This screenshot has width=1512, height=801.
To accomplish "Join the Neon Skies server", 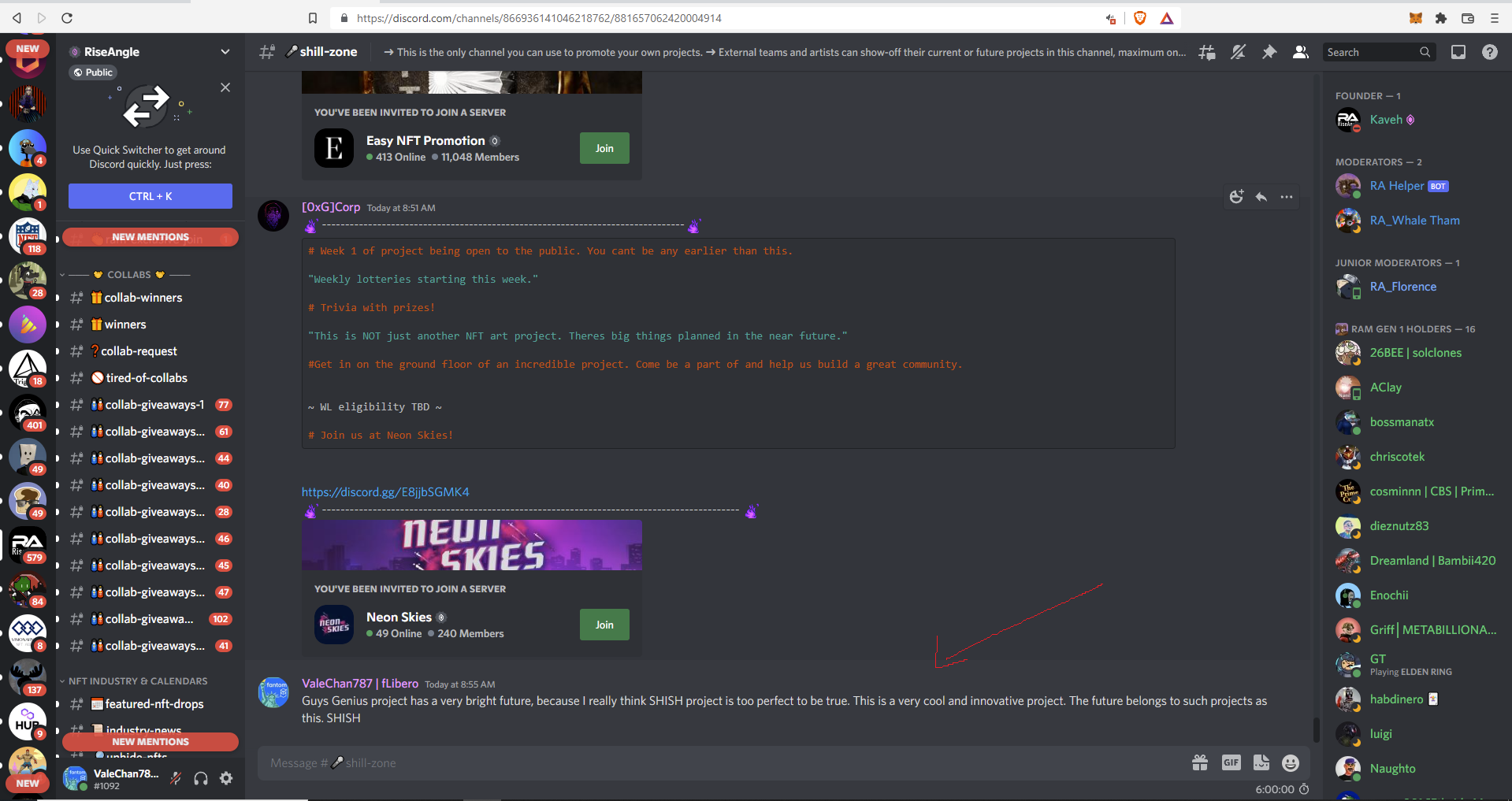I will tap(604, 625).
